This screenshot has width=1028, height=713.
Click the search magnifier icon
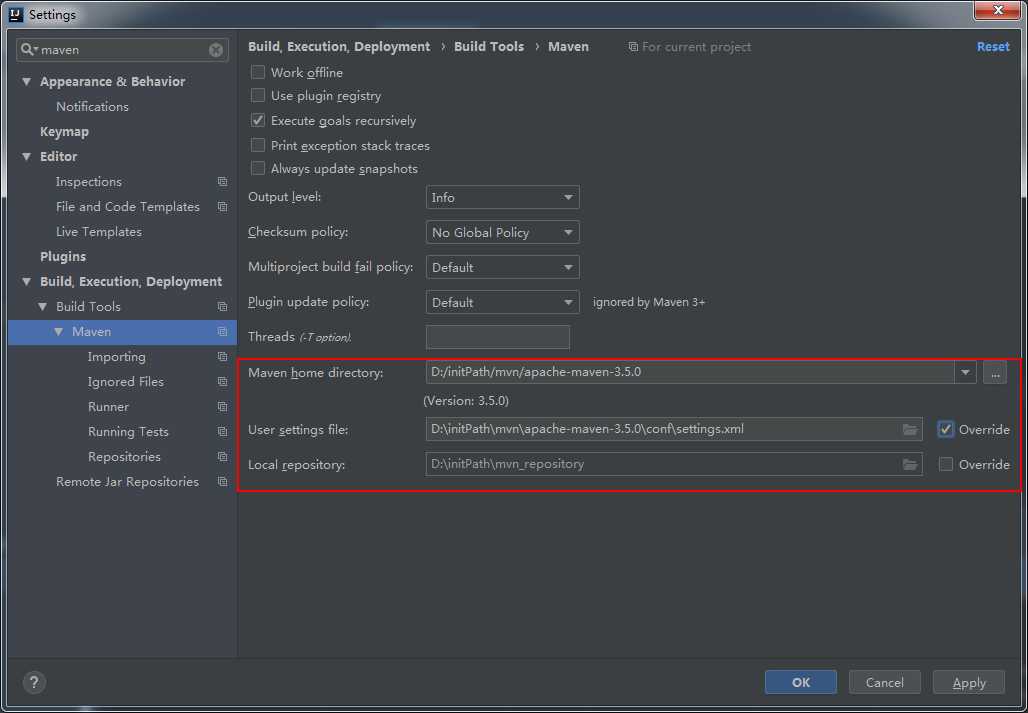[29, 50]
